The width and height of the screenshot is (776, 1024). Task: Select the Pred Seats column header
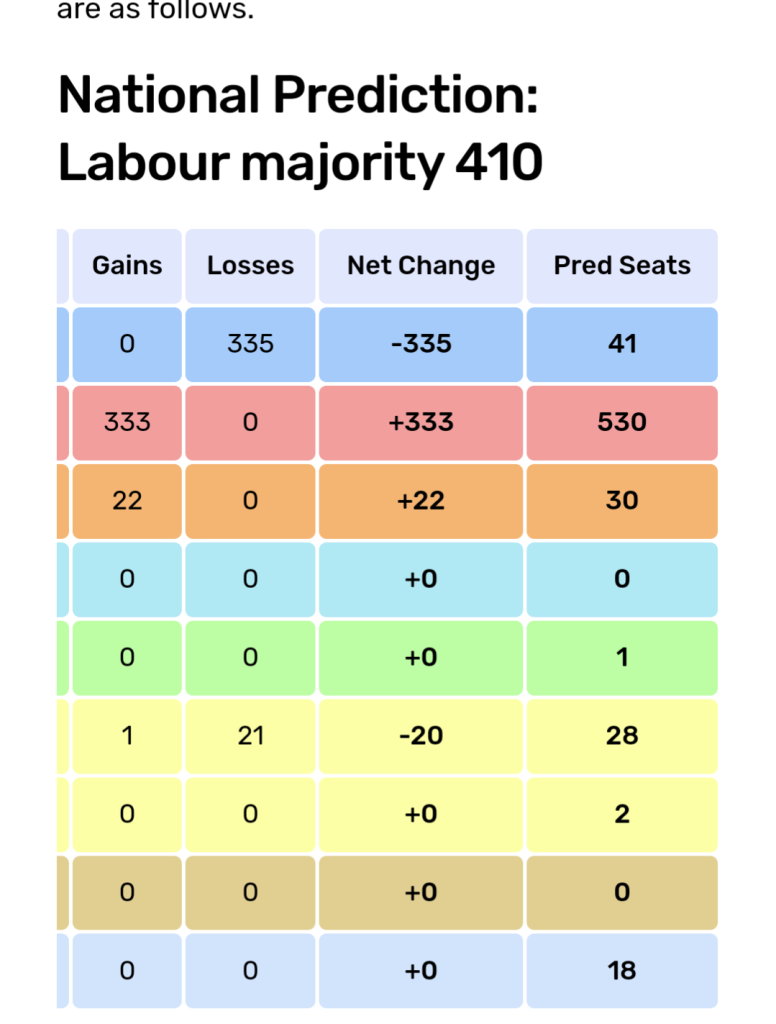pyautogui.click(x=622, y=266)
